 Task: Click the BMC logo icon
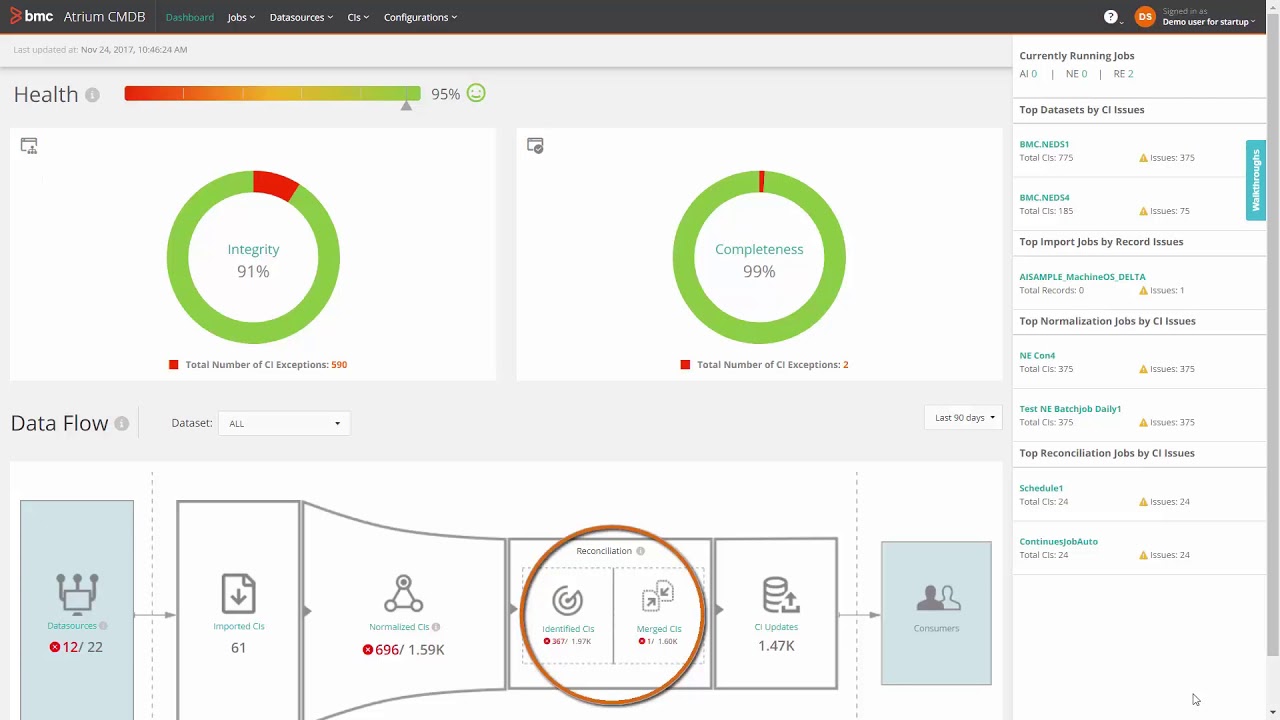(x=16, y=16)
